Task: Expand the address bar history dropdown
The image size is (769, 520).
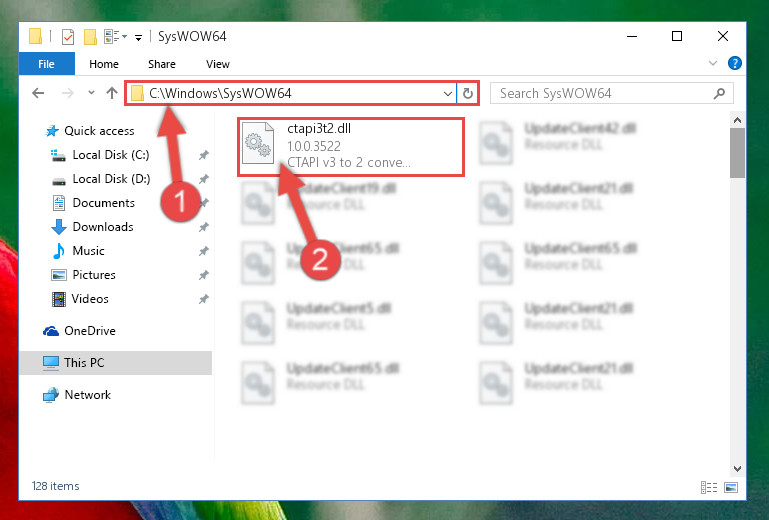Action: [x=447, y=93]
